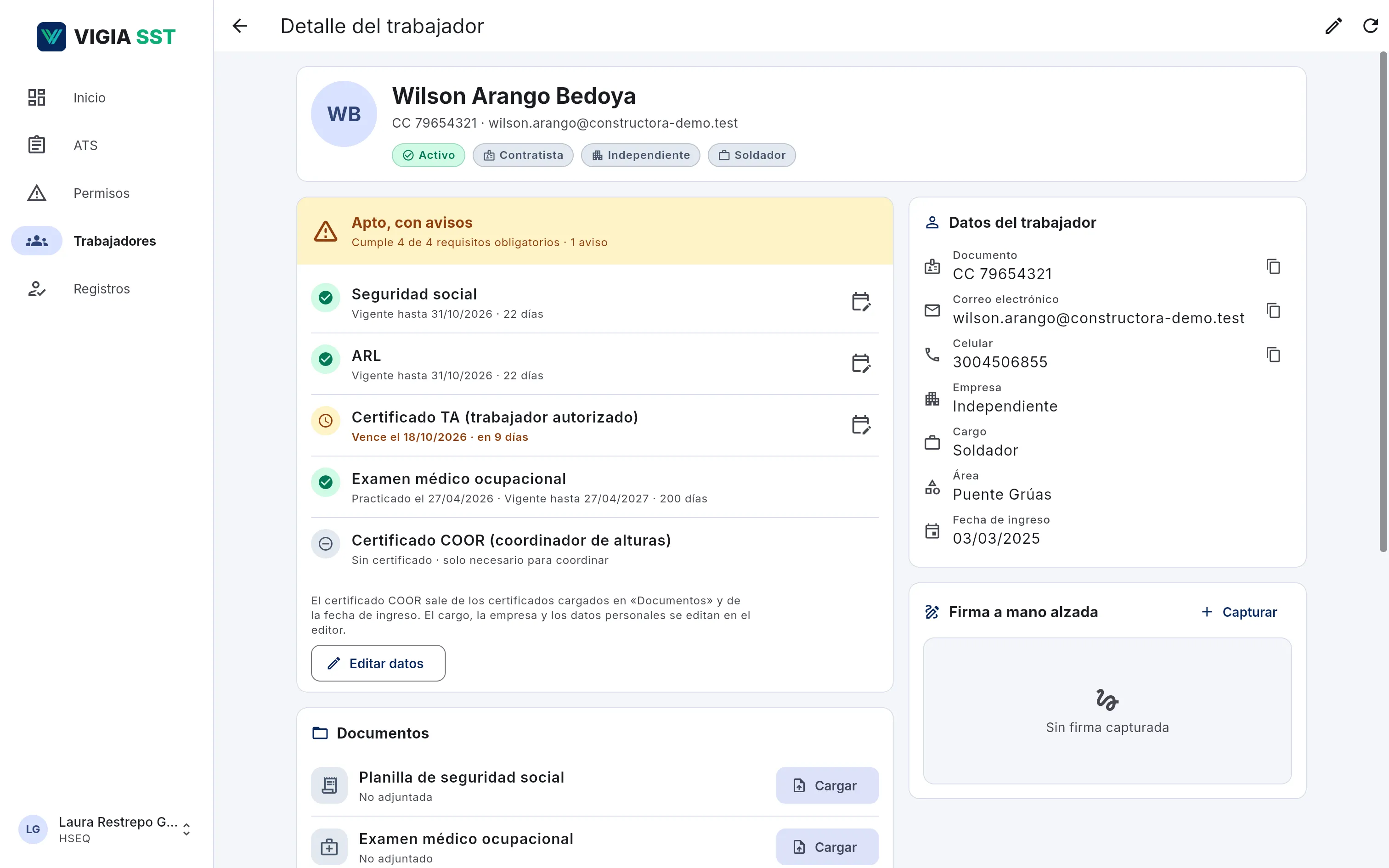
Task: Copy the Documento number
Action: pos(1273,266)
